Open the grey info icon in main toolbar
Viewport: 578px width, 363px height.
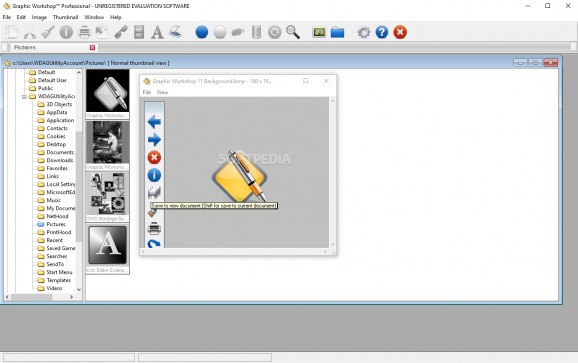pyautogui.click(x=66, y=32)
